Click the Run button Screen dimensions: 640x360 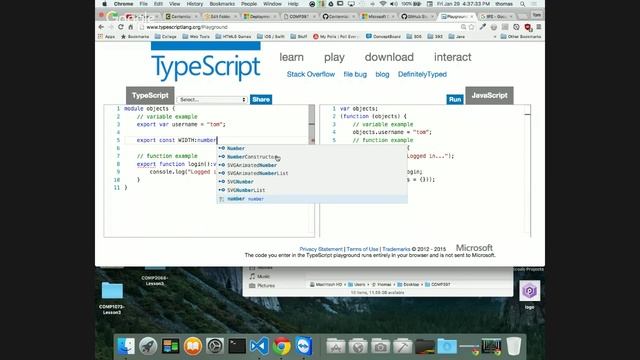point(455,100)
